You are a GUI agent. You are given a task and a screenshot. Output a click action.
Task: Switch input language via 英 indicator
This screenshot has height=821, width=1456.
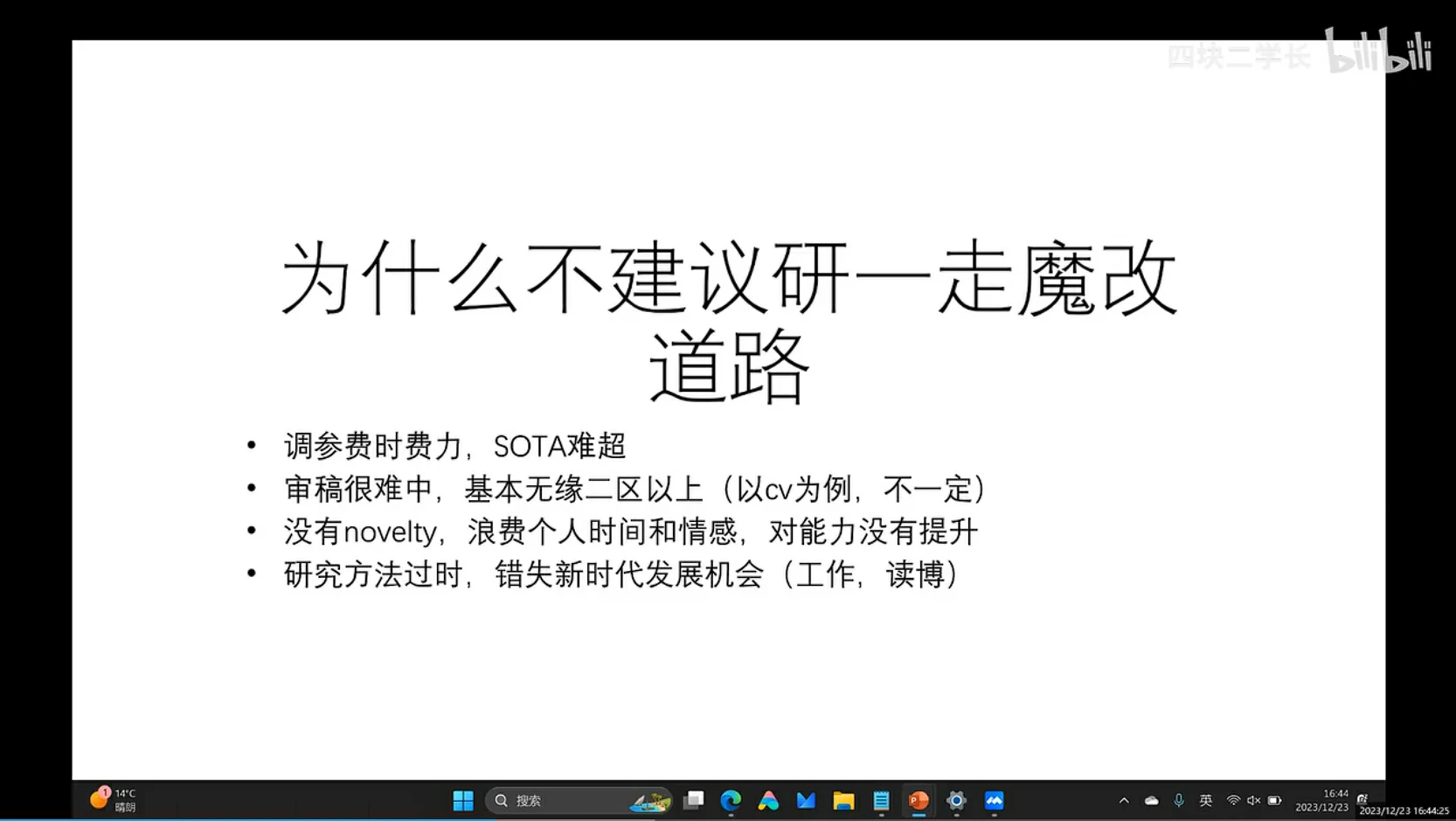coord(1206,800)
